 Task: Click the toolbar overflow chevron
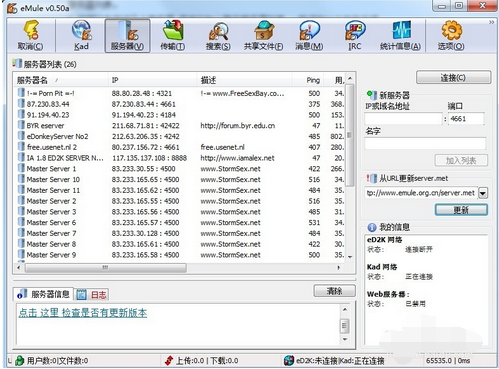pyautogui.click(x=491, y=22)
